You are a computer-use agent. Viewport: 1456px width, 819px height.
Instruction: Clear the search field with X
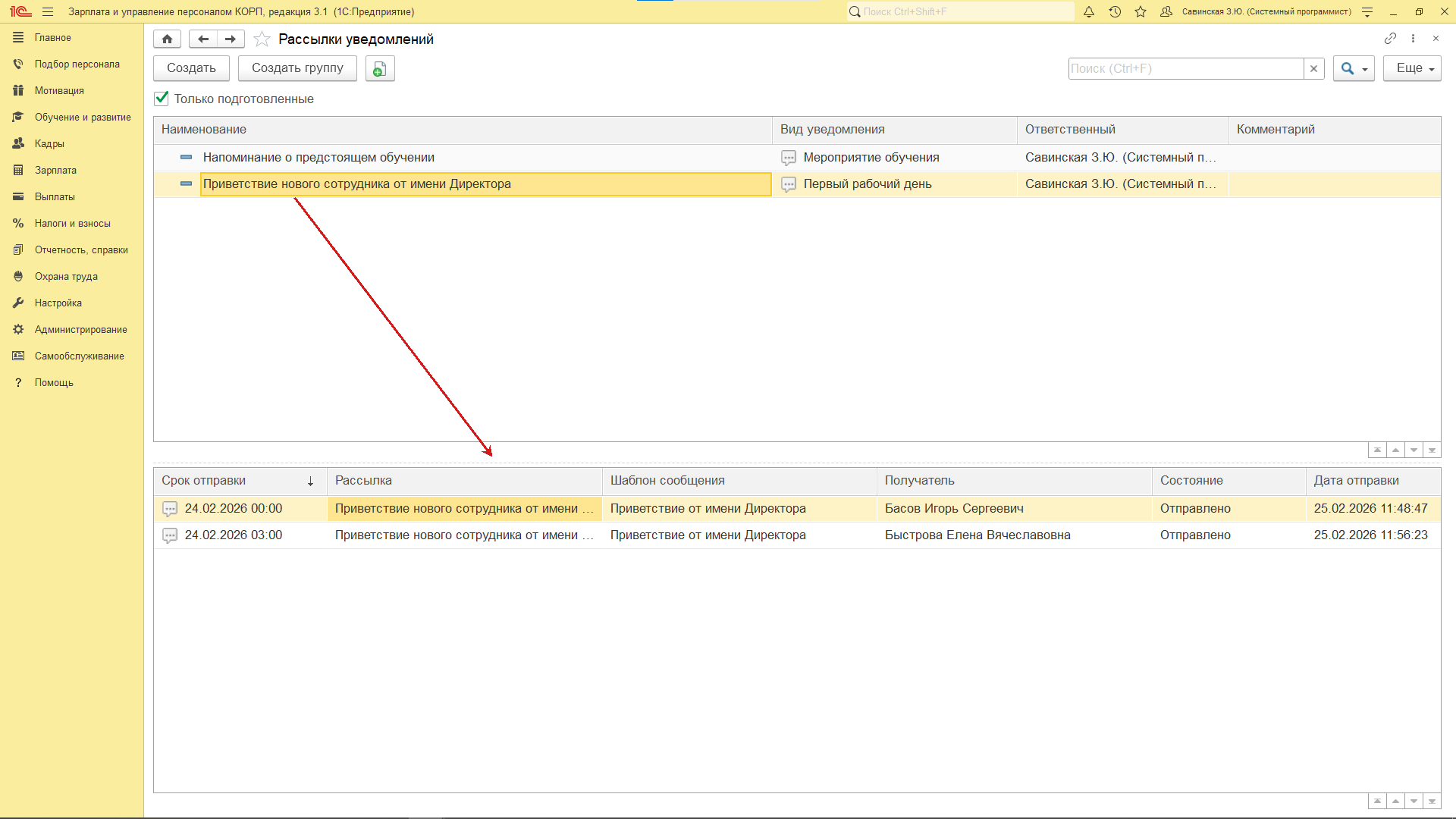pyautogui.click(x=1313, y=69)
